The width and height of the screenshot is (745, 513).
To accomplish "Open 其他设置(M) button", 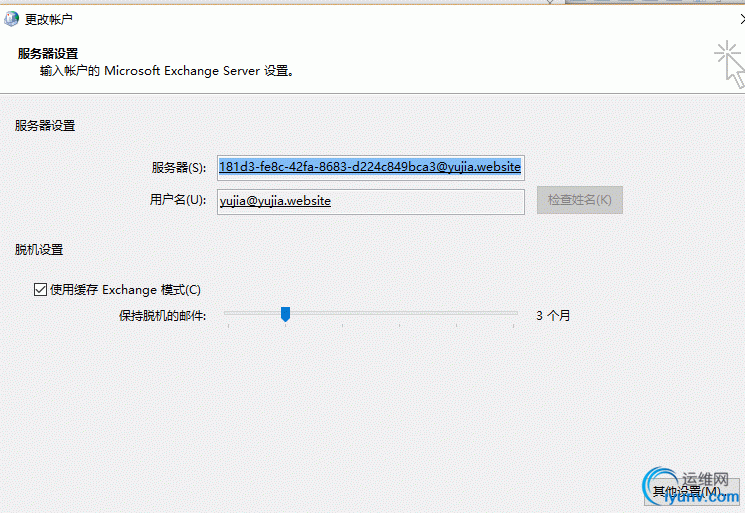I will click(x=692, y=492).
